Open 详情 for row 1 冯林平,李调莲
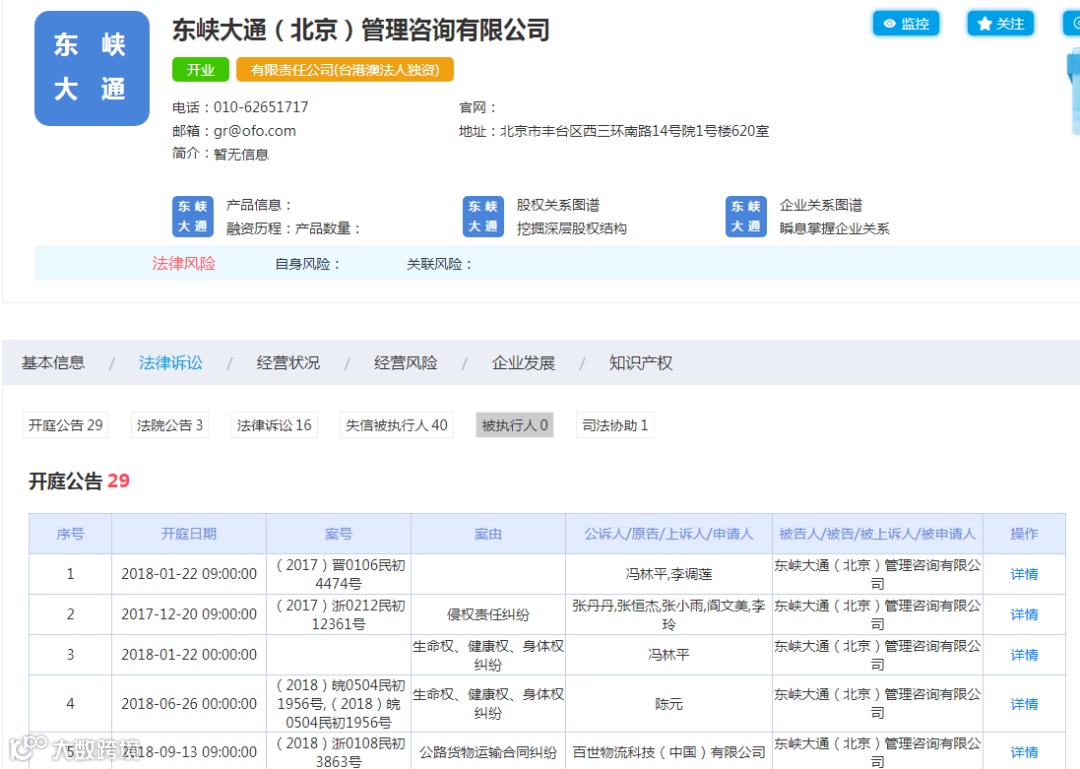The image size is (1080, 769). (x=1024, y=574)
